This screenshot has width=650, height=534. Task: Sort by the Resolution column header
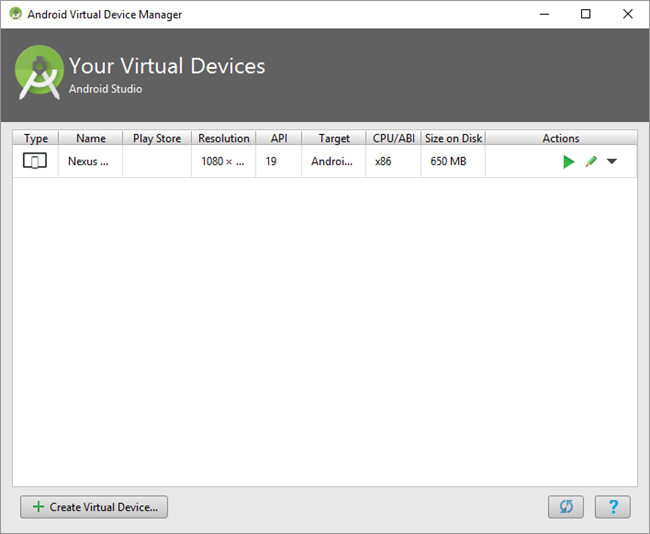(224, 138)
